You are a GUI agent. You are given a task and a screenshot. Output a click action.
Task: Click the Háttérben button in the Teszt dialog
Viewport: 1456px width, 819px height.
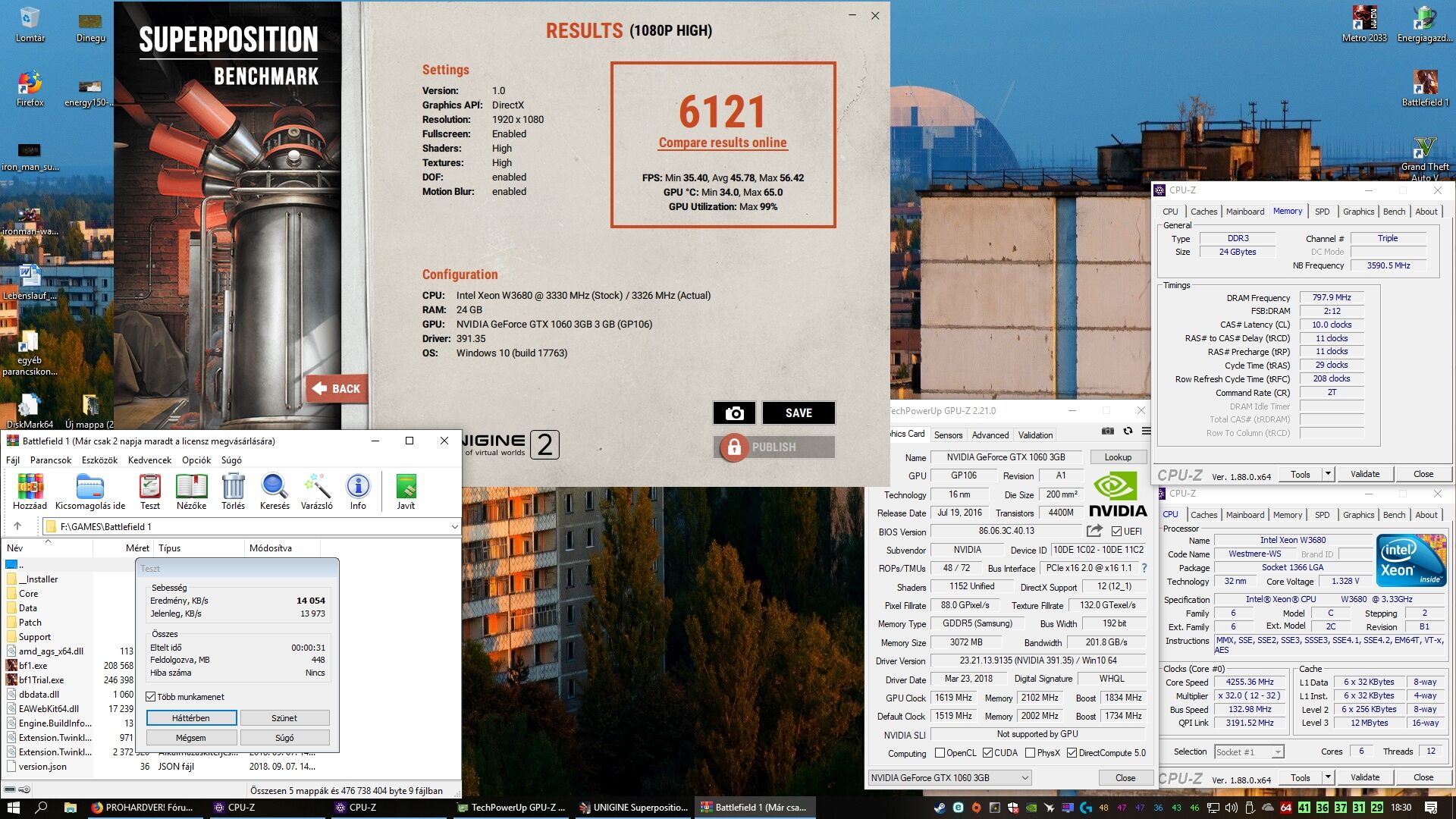coord(191,718)
